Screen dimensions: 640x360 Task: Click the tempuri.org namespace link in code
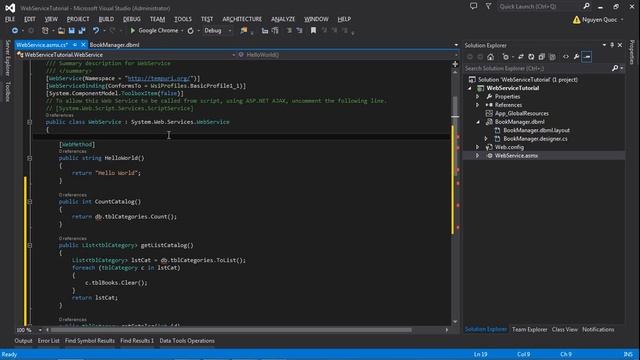[x=158, y=78]
